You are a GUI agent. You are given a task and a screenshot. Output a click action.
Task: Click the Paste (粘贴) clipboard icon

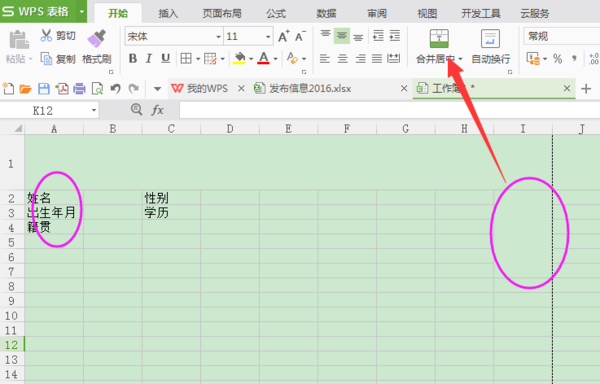19,39
